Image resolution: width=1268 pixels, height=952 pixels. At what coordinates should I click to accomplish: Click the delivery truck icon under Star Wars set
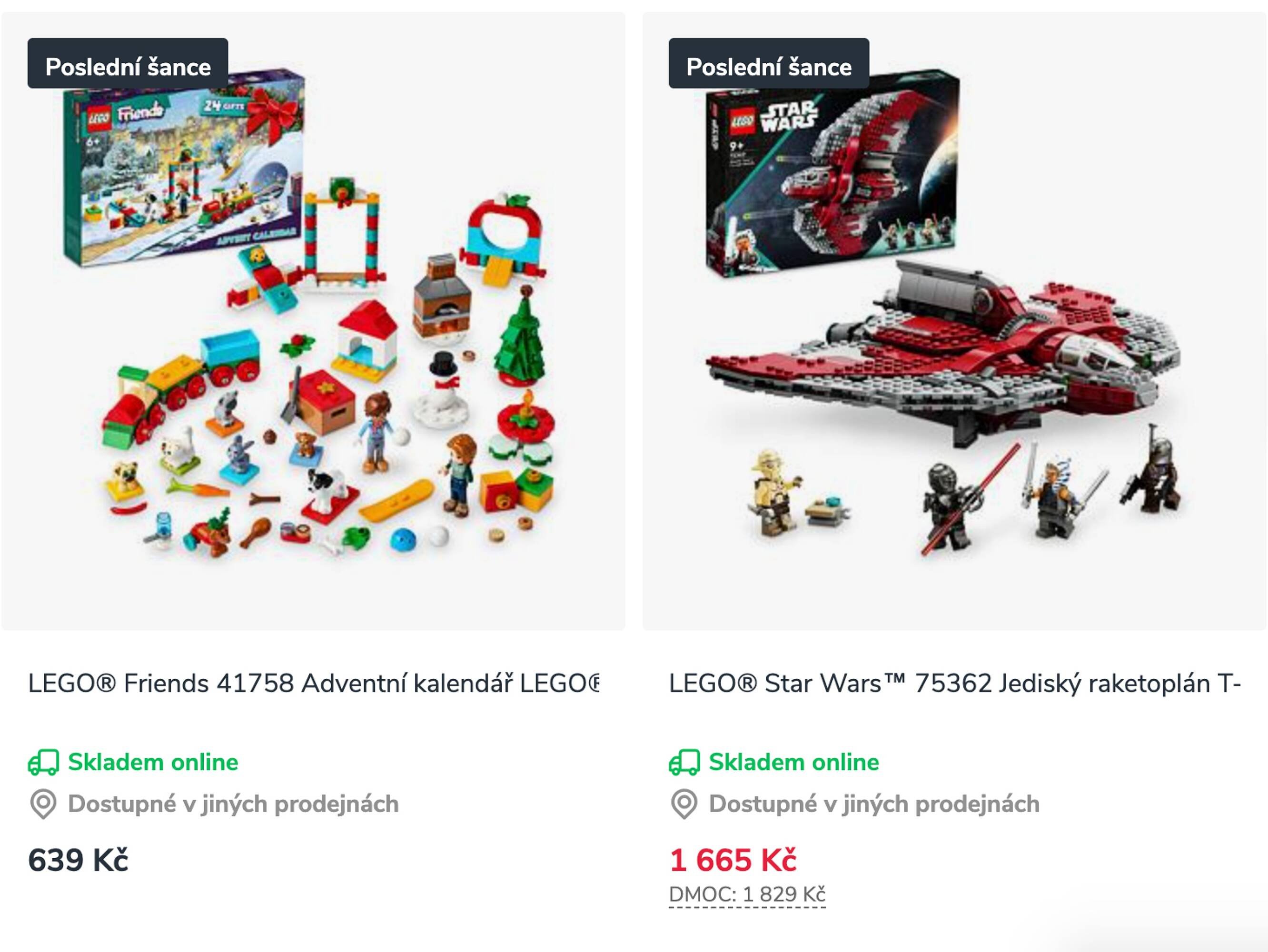(x=684, y=763)
